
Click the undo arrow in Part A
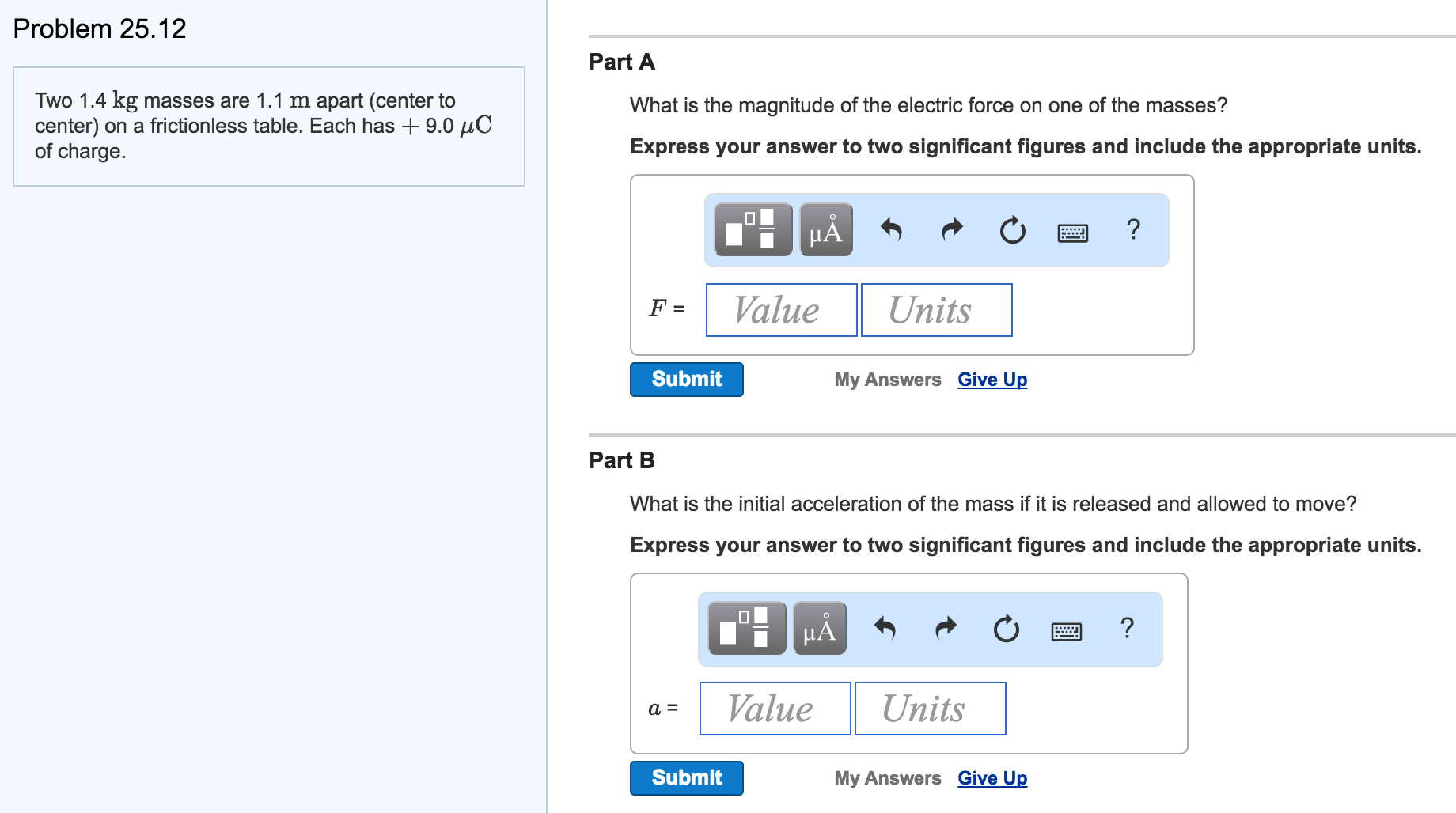891,229
